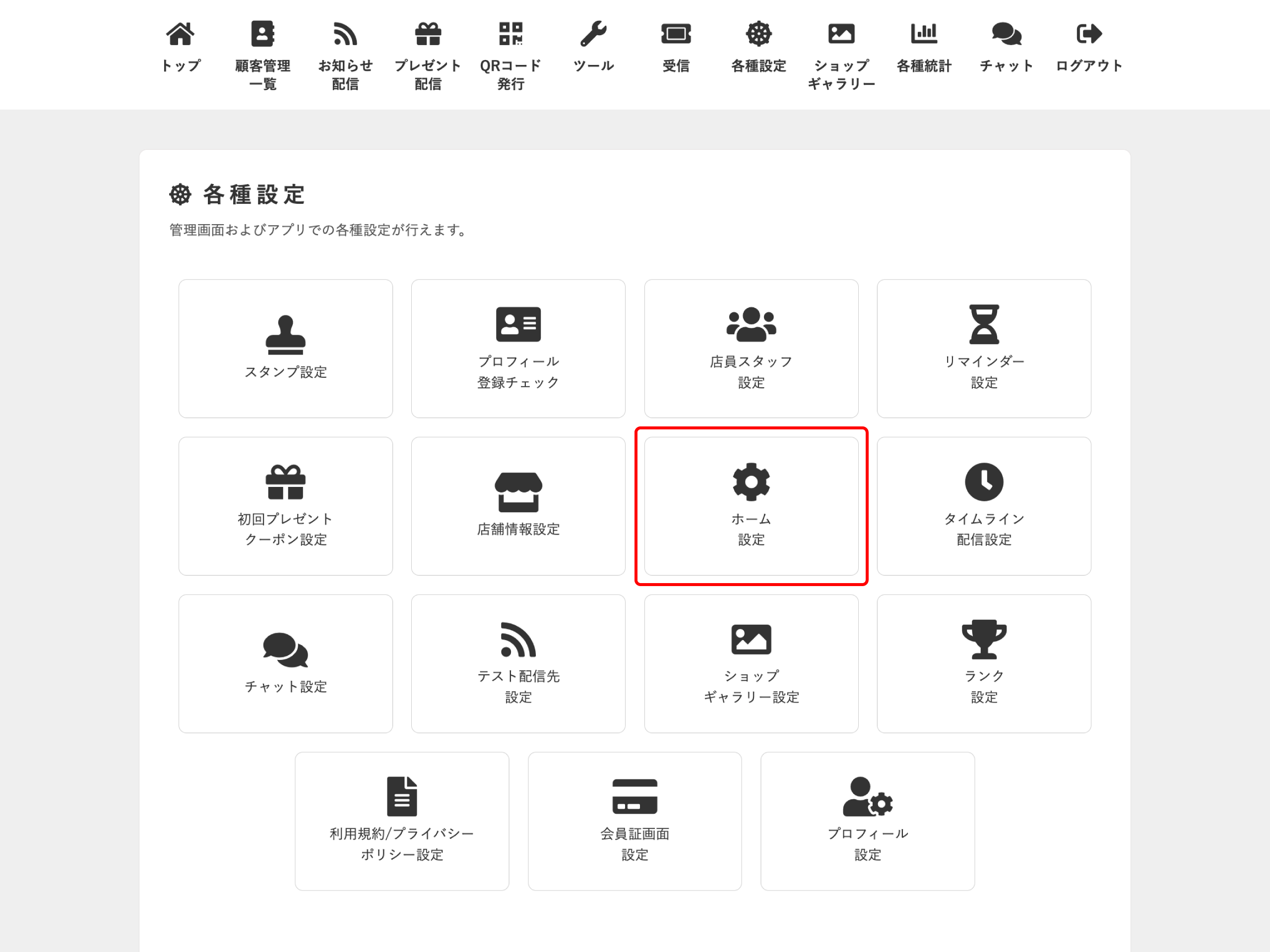Screen dimensions: 1270x952
Task: Open リマインダー設定 card
Action: (x=983, y=348)
